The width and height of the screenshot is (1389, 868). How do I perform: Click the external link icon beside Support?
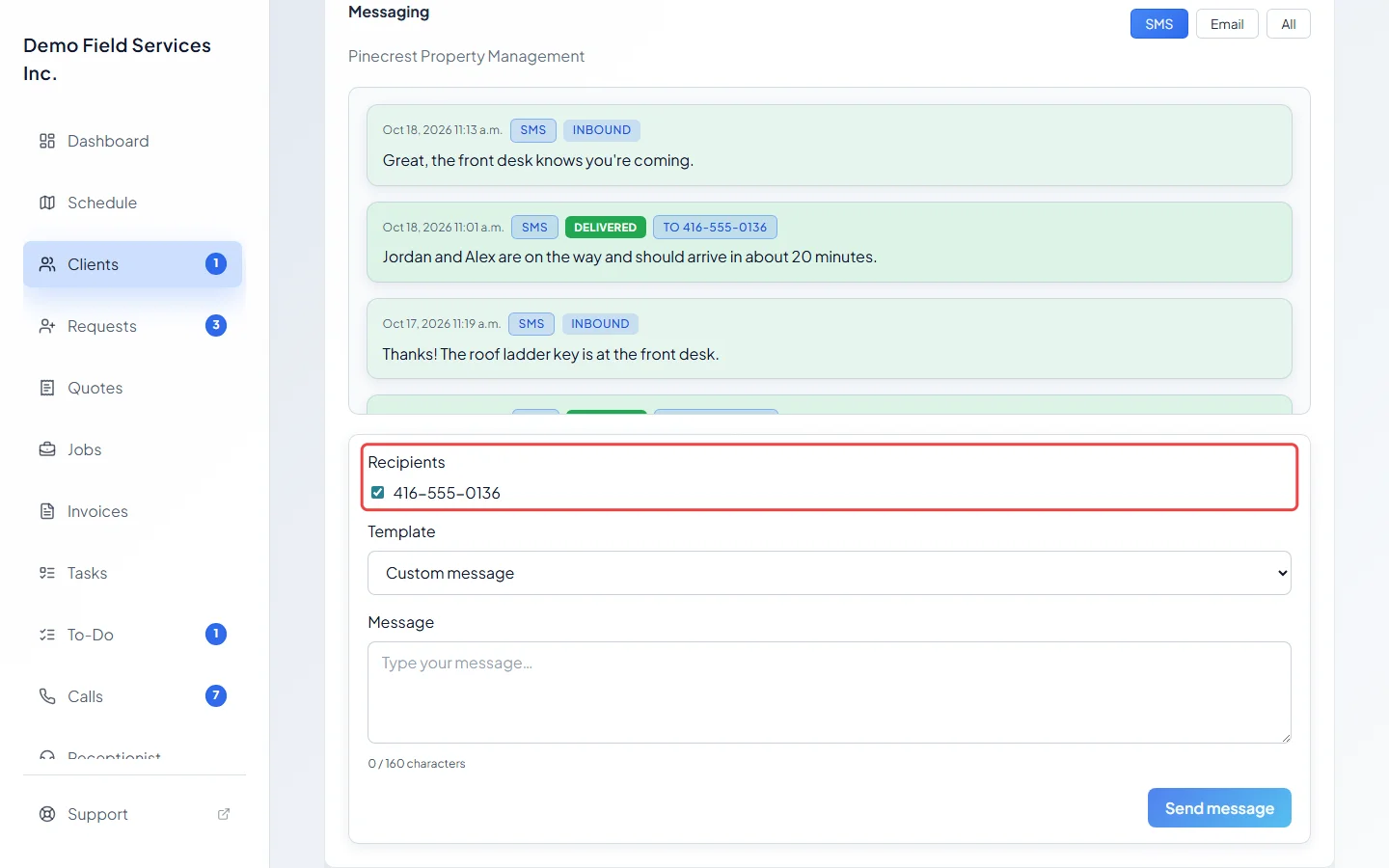224,814
